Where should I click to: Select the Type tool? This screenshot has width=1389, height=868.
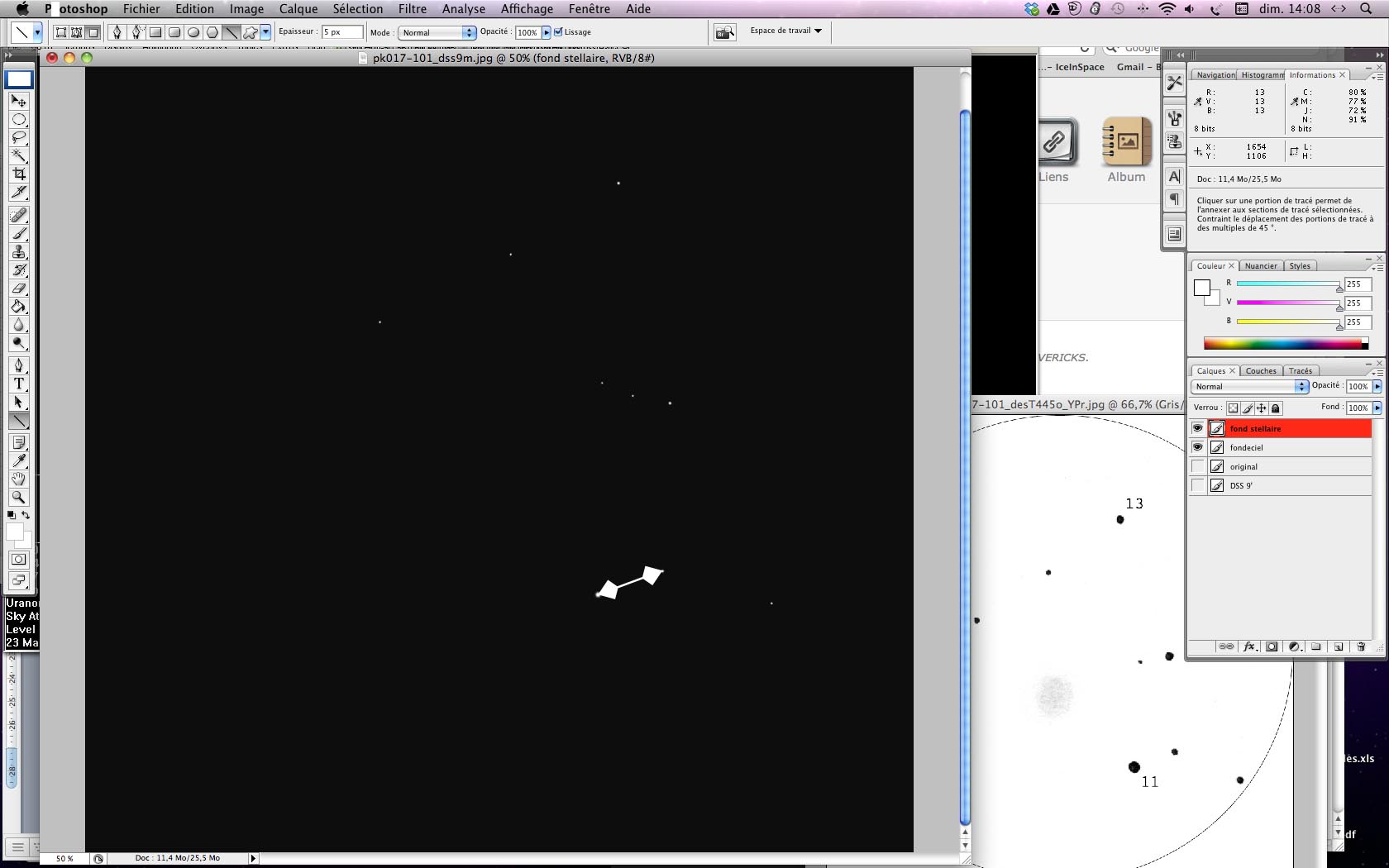tap(18, 384)
